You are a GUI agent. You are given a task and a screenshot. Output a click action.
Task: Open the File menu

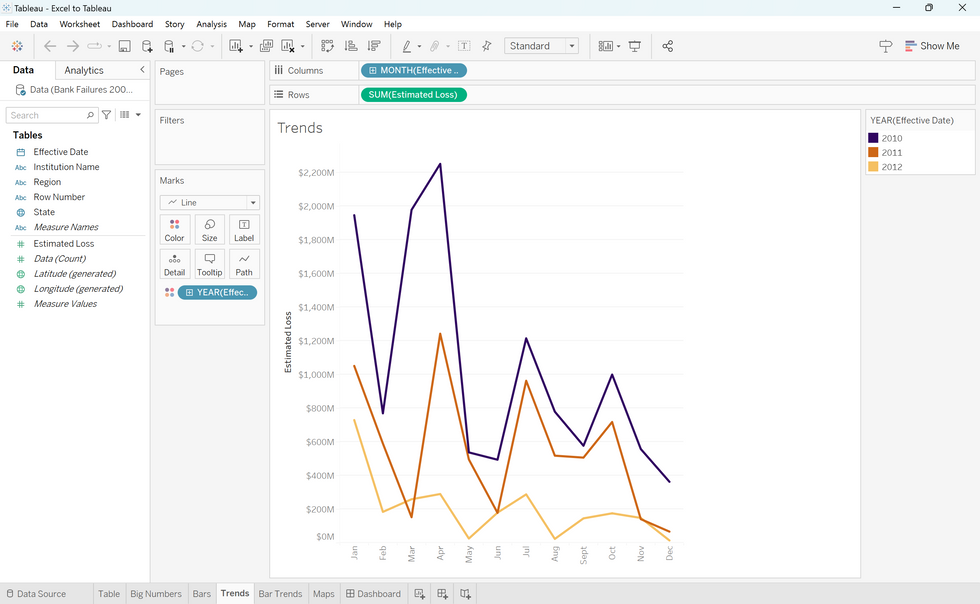click(12, 24)
